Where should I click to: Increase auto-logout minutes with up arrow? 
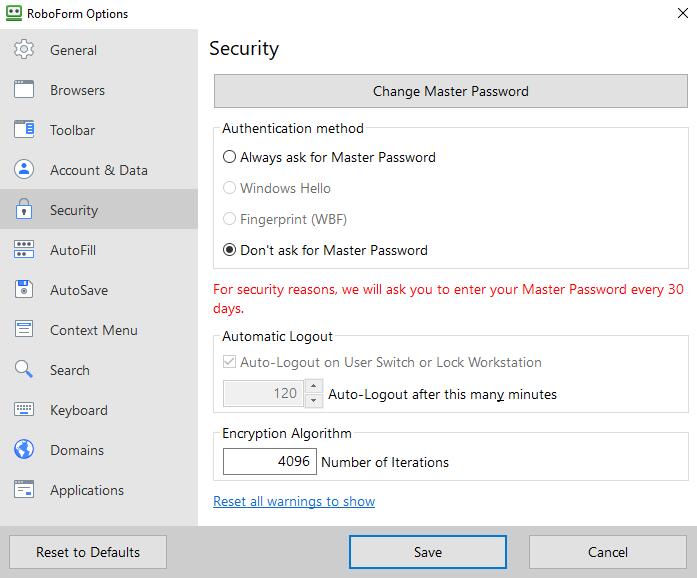(314, 387)
